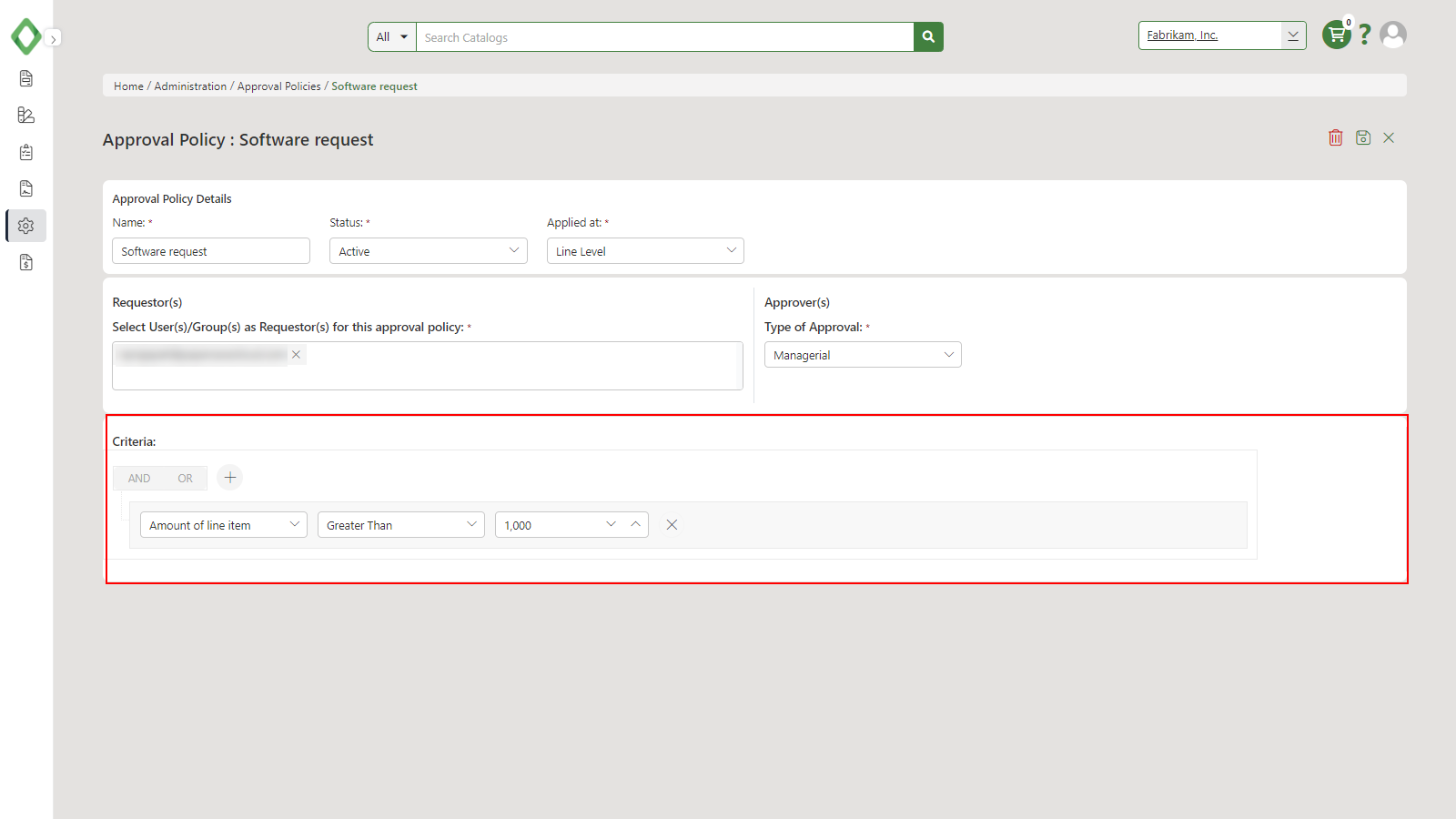Open the settings gear in sidebar

pos(26,226)
